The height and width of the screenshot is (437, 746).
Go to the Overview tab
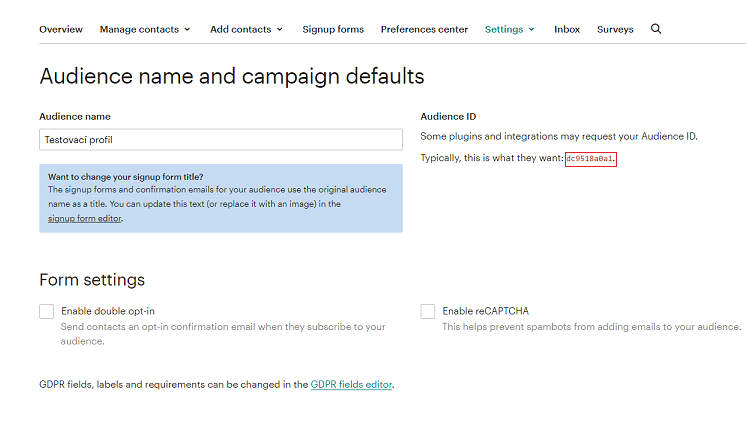tap(61, 29)
